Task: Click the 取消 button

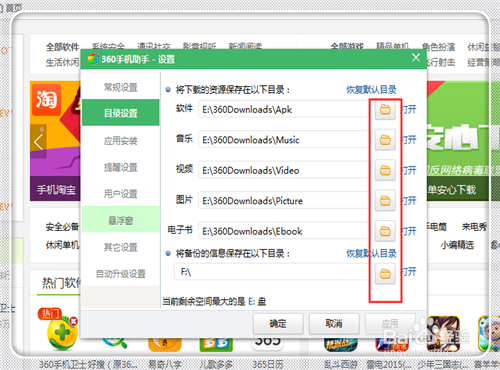Action: (x=334, y=323)
